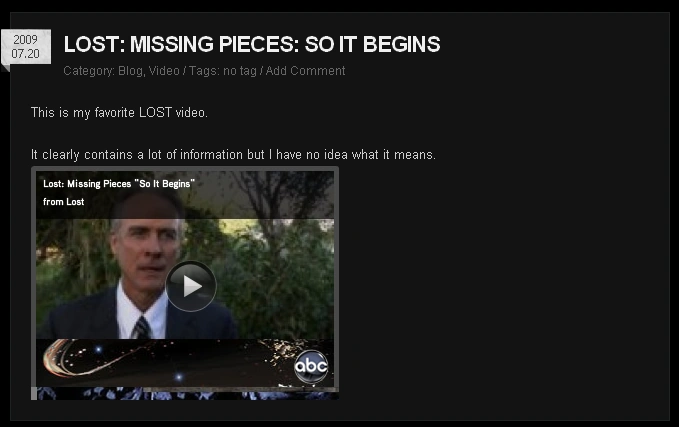The image size is (679, 427).
Task: Click the 'no tag' text
Action: click(x=240, y=71)
